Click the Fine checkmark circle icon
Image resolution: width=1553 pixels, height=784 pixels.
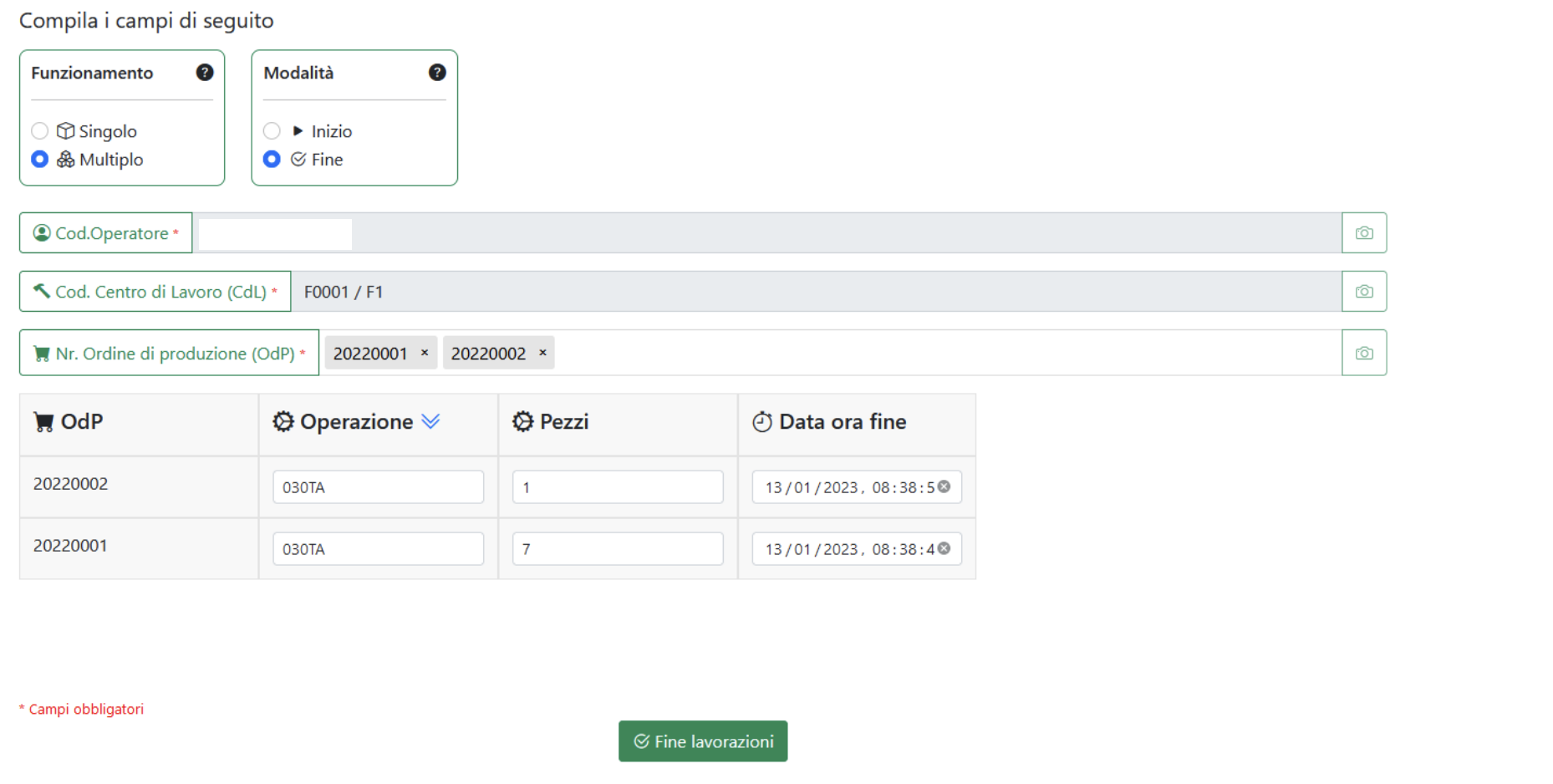[x=298, y=159]
